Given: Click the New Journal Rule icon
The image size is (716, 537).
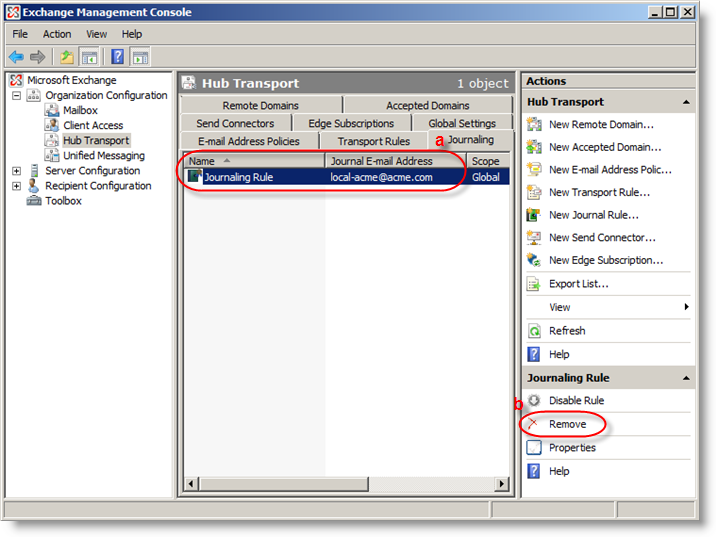Looking at the screenshot, I should (534, 215).
